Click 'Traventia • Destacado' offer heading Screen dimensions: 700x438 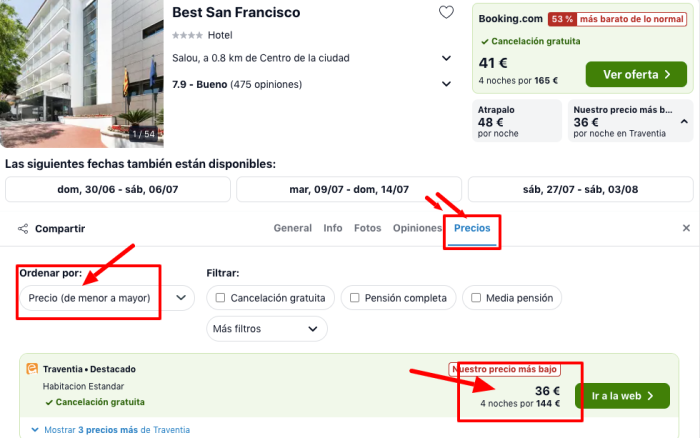(x=89, y=369)
